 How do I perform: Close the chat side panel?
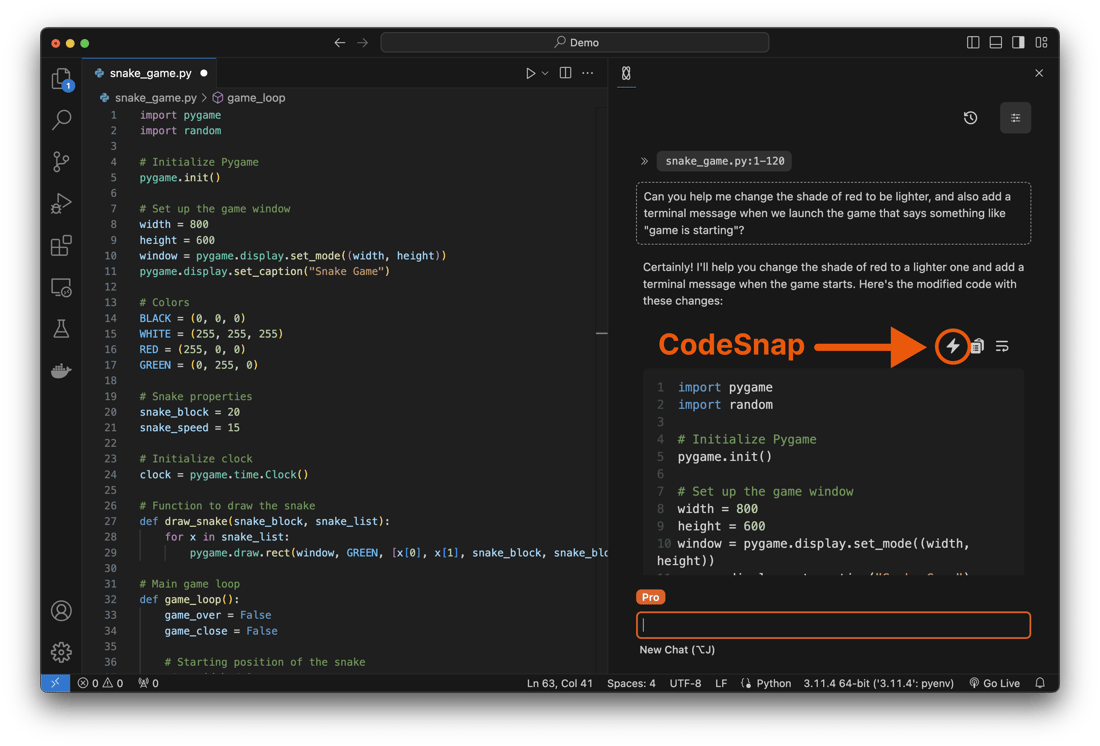click(1039, 73)
